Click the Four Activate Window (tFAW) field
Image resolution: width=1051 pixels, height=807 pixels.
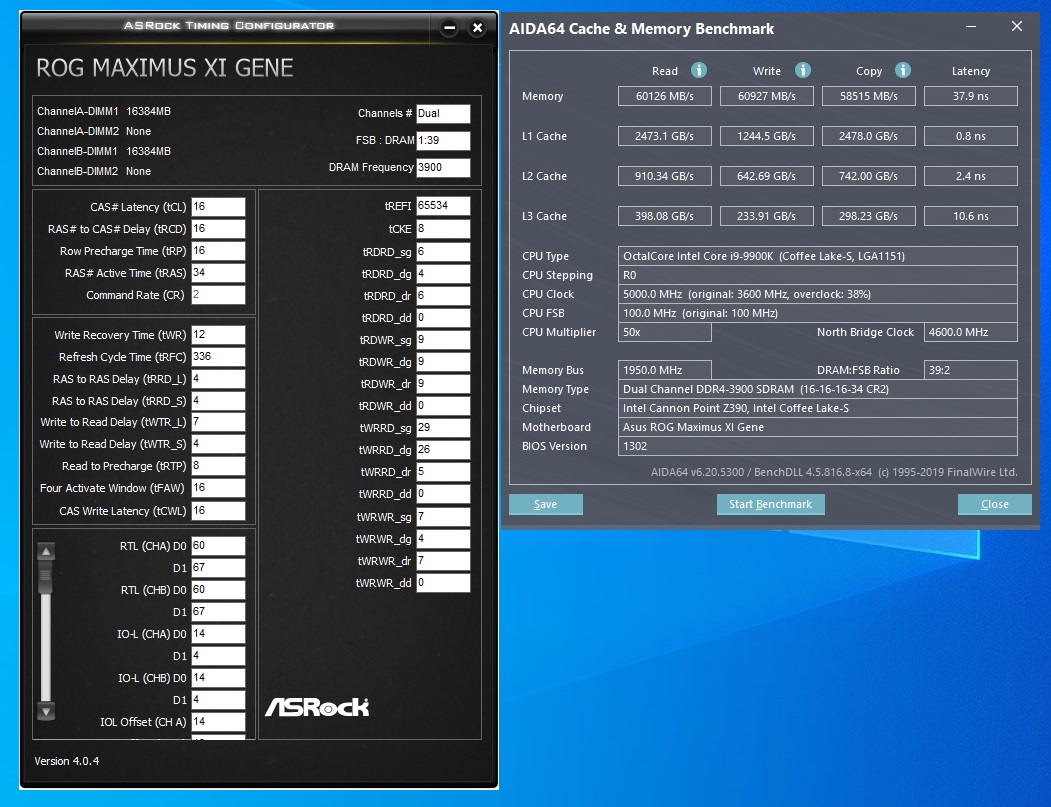(218, 488)
